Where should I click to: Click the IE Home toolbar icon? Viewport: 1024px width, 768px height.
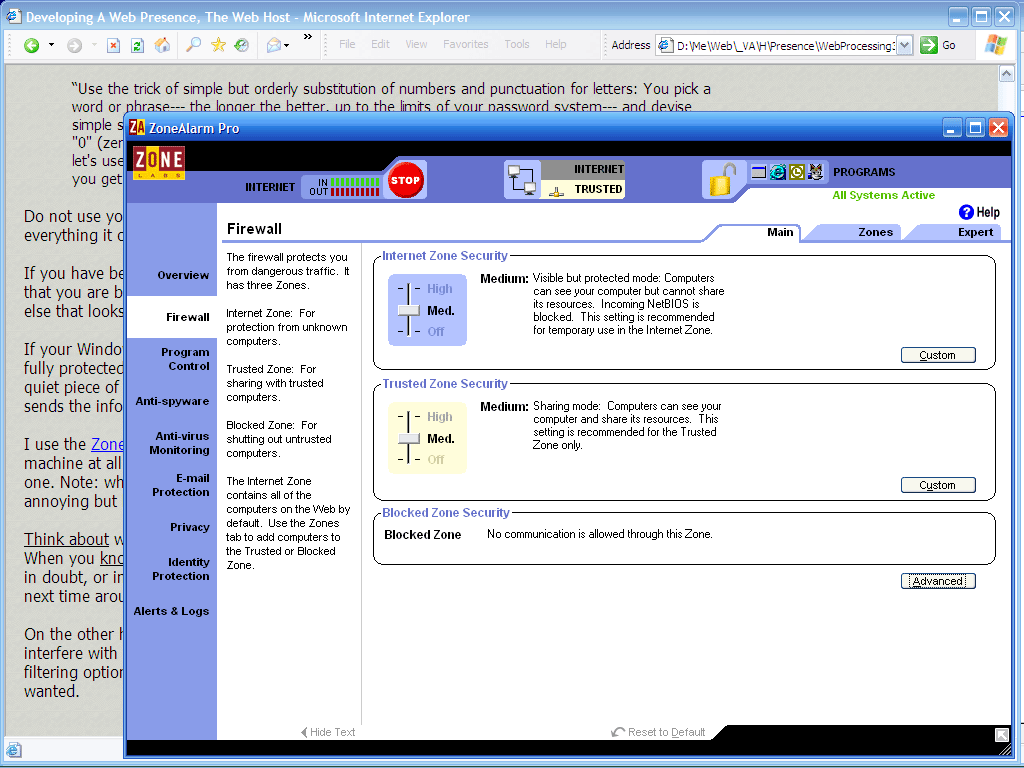pyautogui.click(x=162, y=45)
